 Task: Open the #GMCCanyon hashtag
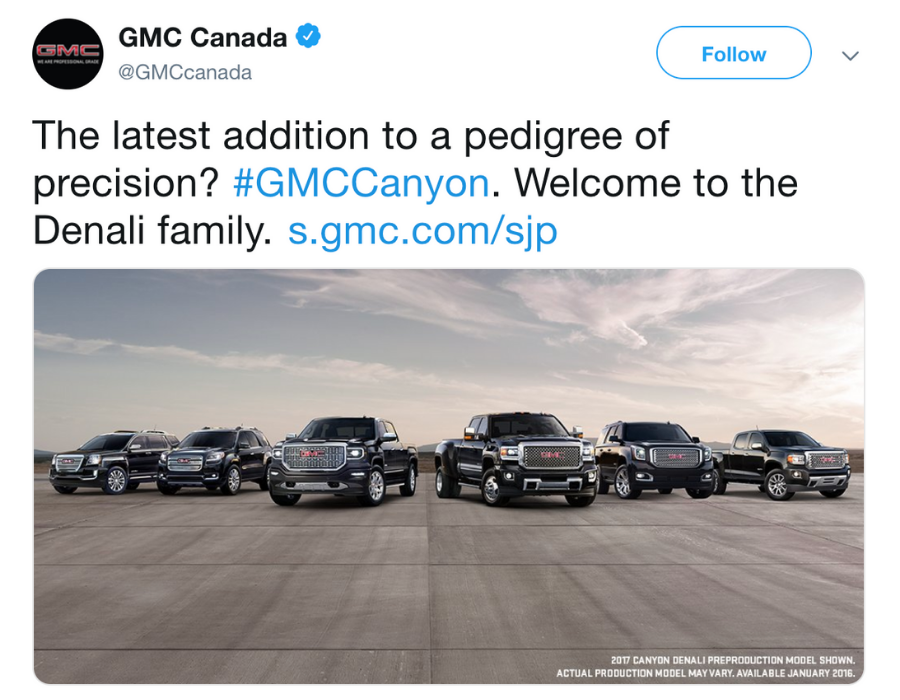point(362,183)
